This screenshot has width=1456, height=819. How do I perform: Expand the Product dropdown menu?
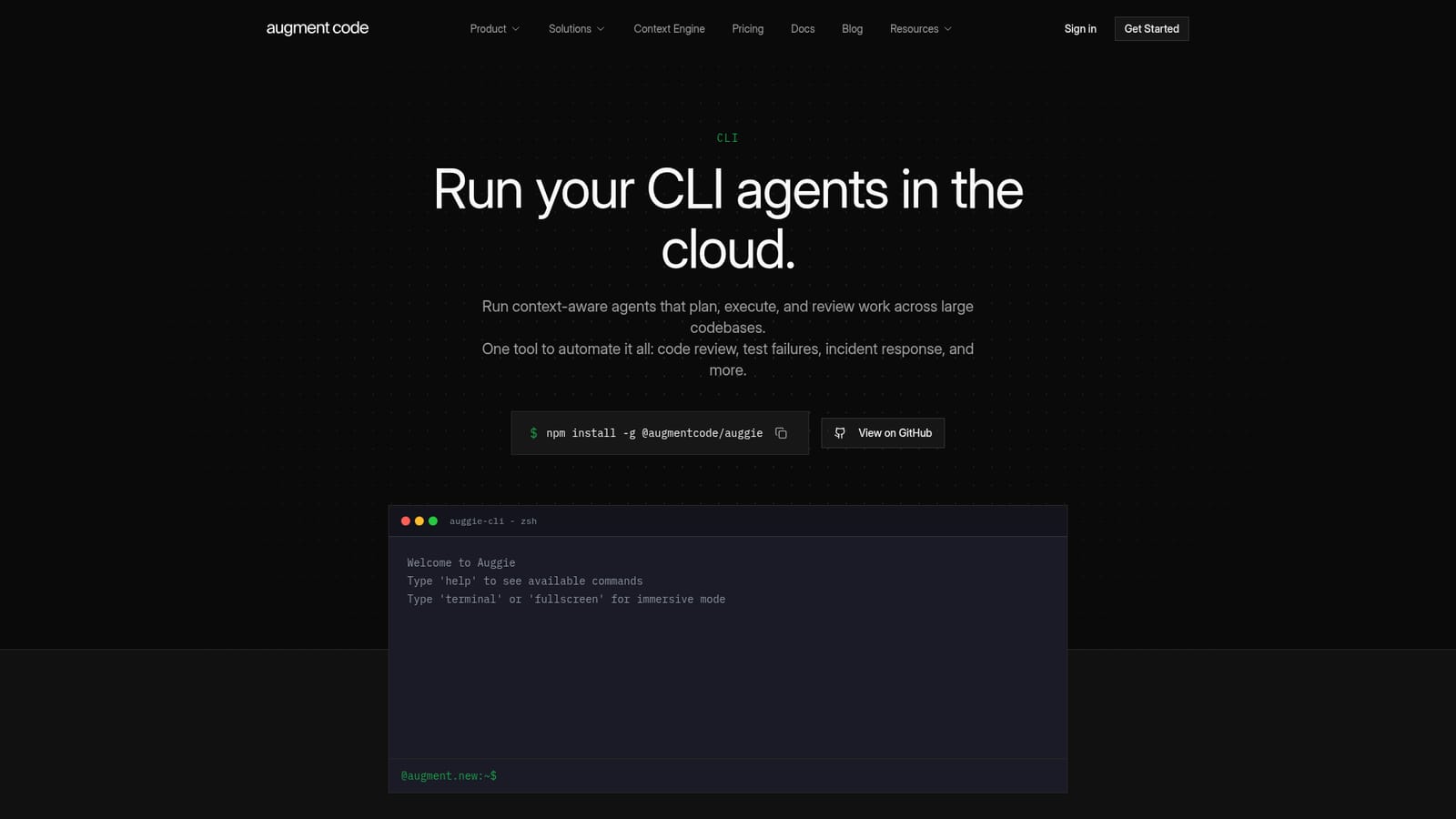(495, 29)
